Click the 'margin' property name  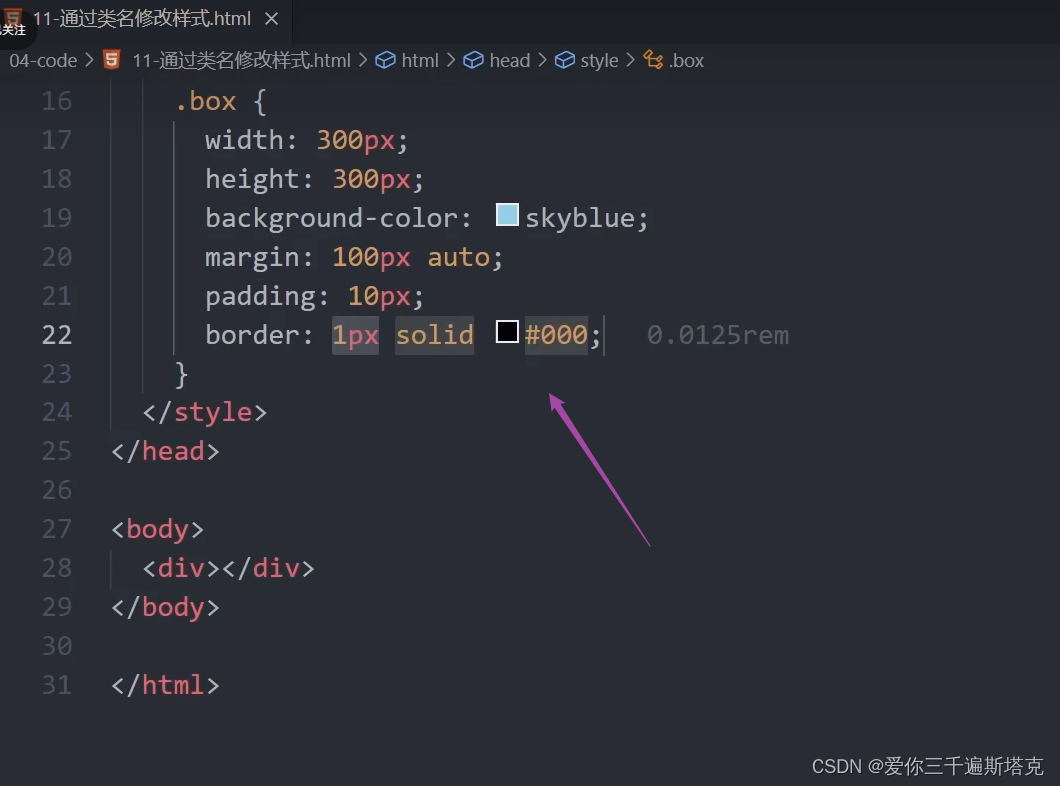252,257
